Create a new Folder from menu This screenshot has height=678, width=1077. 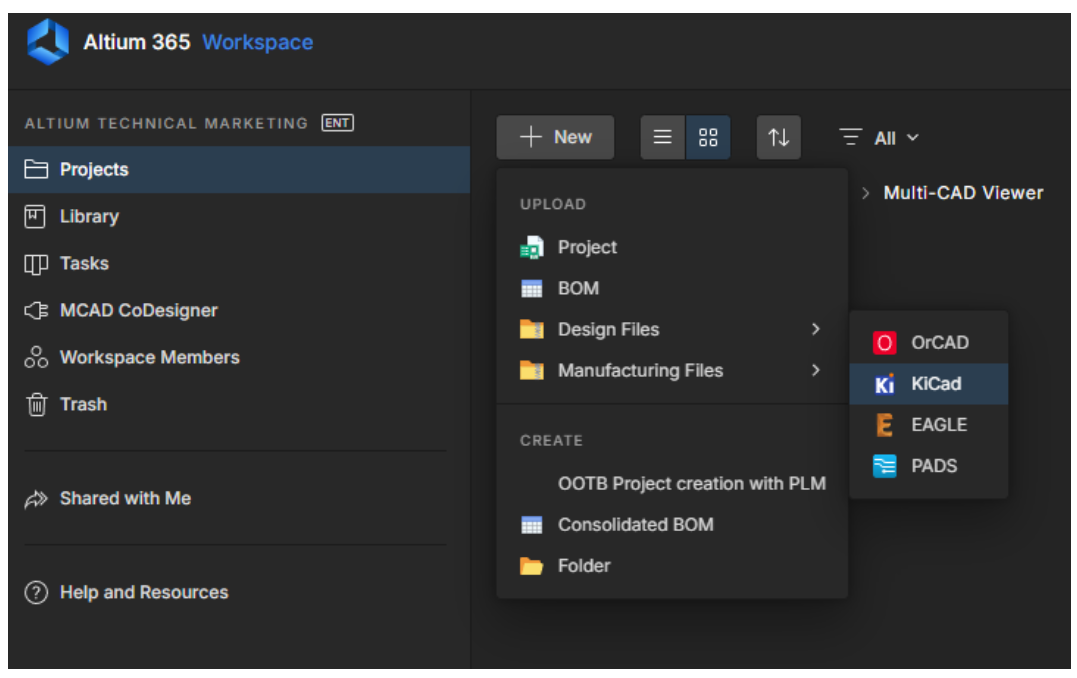[583, 566]
